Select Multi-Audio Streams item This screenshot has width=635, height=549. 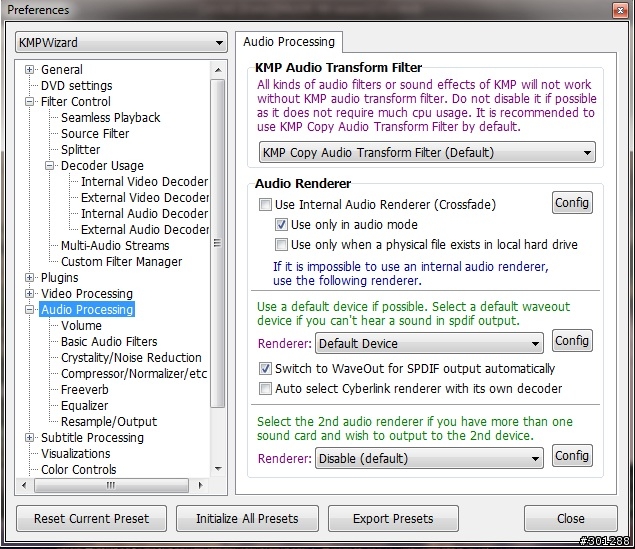[x=115, y=246]
